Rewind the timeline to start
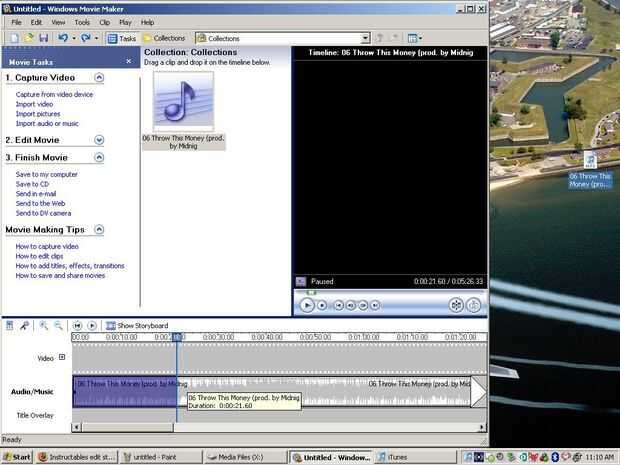620x465 pixels. click(77, 326)
